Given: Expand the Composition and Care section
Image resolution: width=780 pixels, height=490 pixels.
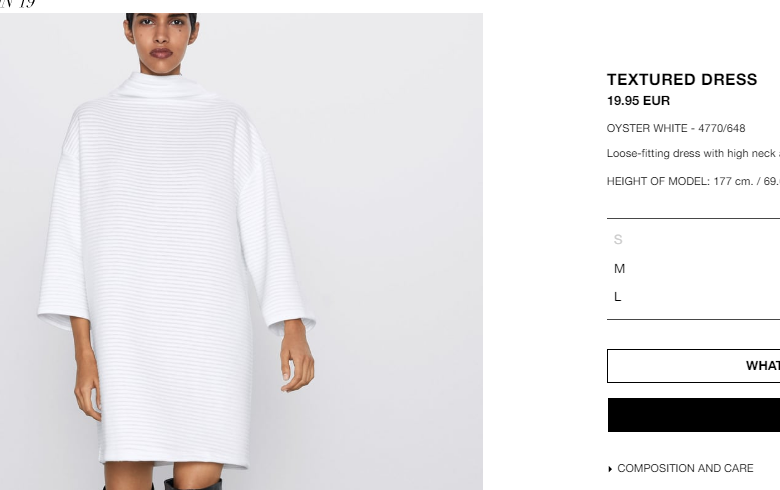Looking at the screenshot, I should (x=685, y=469).
